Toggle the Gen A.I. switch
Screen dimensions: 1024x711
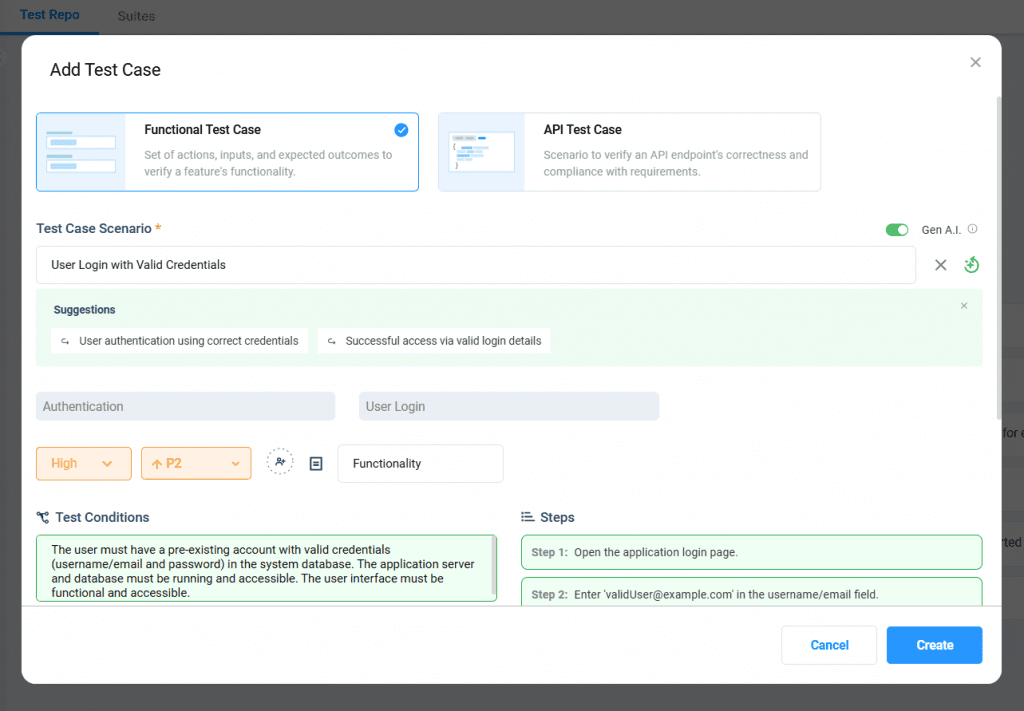[x=897, y=230]
